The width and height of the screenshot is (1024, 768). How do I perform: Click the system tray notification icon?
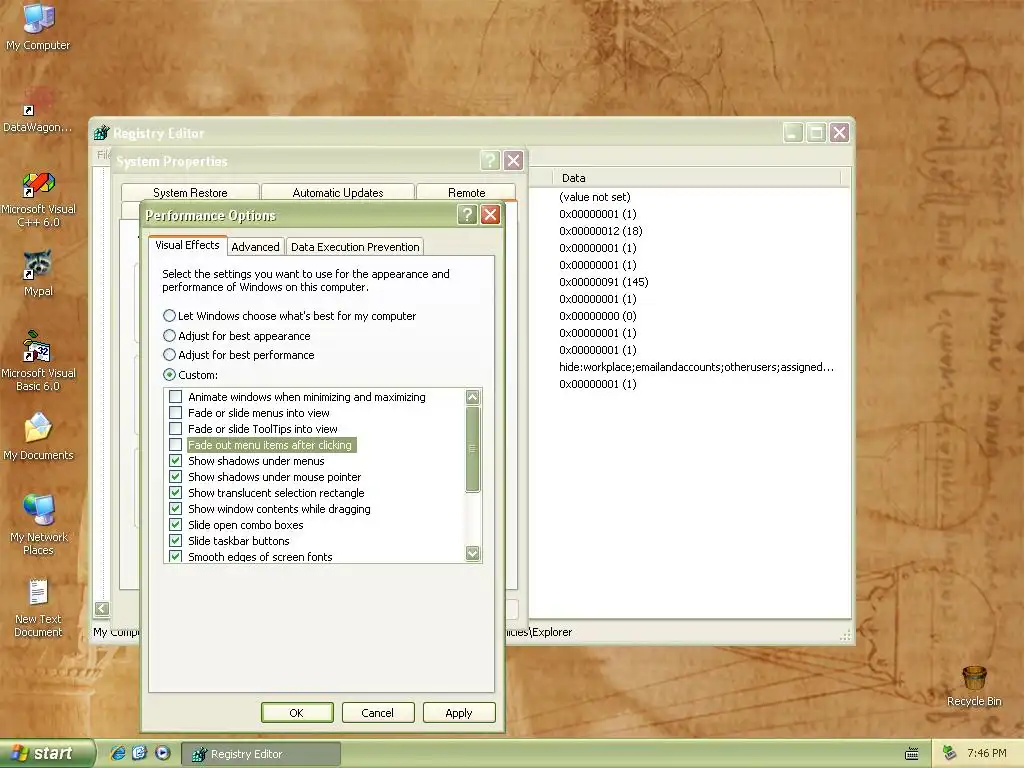click(x=950, y=753)
